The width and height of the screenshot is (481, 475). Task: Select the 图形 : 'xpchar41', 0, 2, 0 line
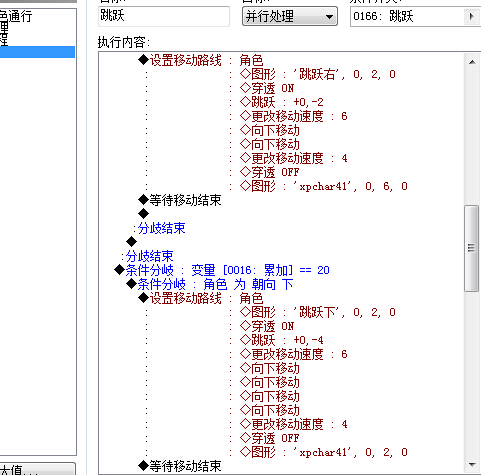tap(323, 452)
